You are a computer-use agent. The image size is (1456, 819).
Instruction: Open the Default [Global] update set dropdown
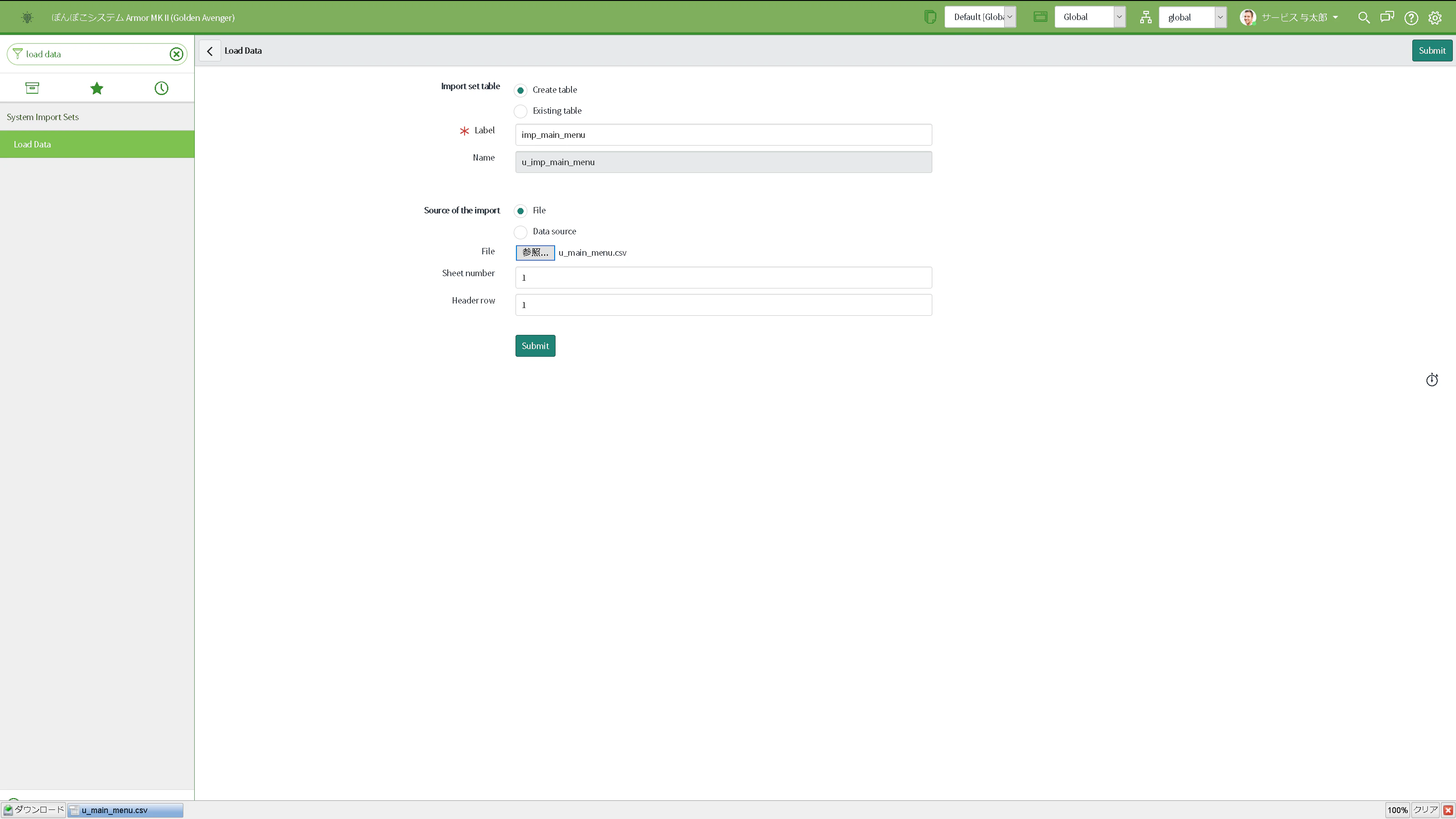(981, 17)
